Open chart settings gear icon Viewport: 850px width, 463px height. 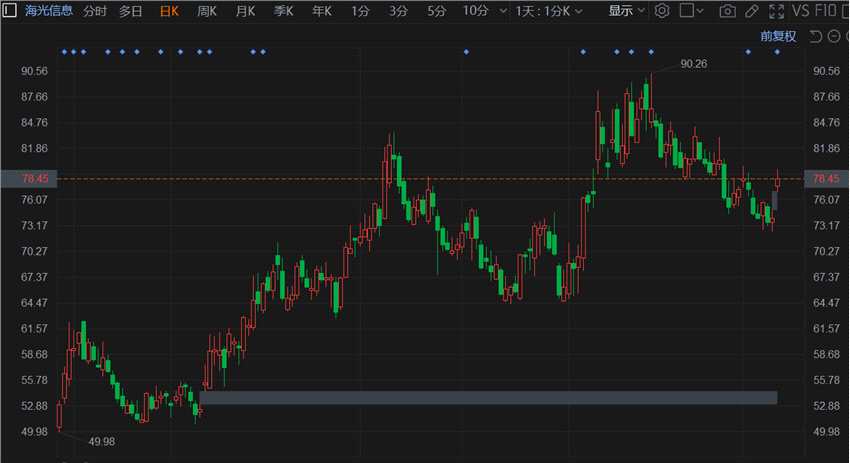click(661, 11)
